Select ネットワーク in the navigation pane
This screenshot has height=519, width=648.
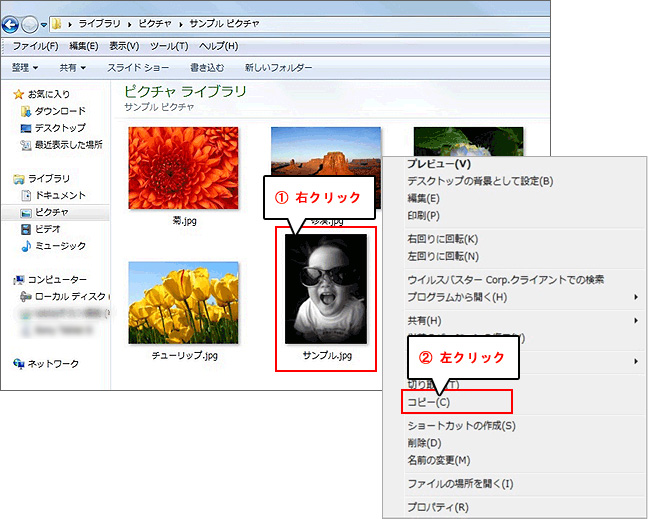(52, 364)
